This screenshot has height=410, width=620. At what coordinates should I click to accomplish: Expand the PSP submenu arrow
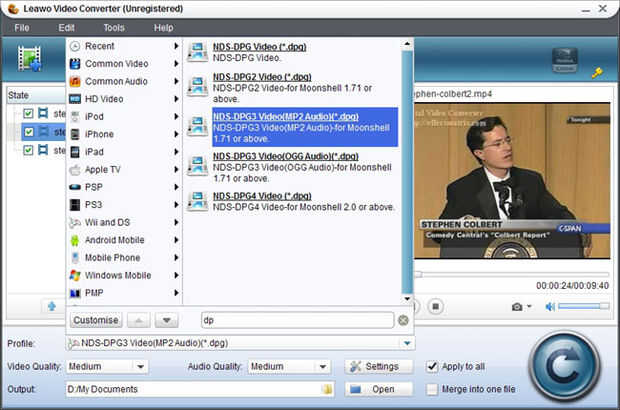(x=176, y=187)
